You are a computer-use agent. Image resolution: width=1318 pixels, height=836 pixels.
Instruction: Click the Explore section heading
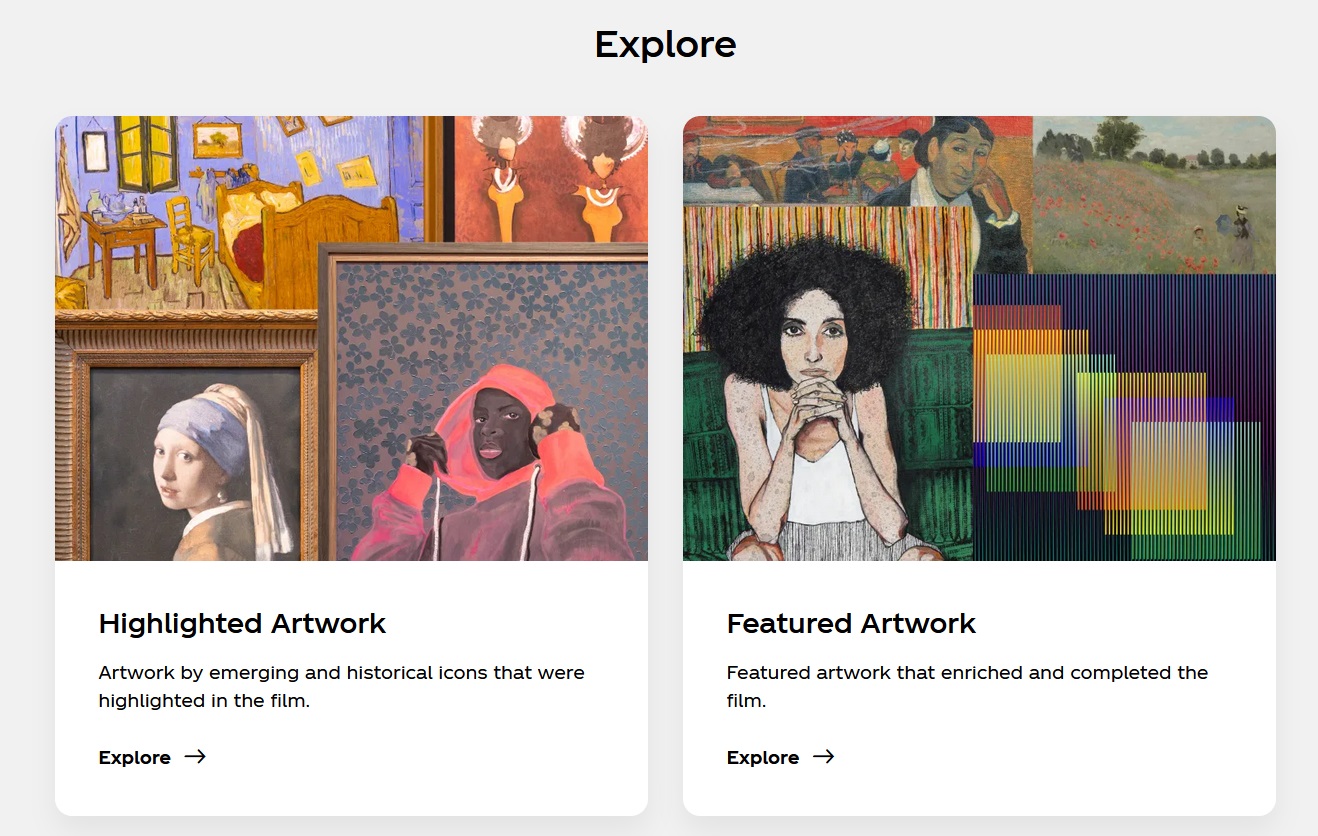(x=665, y=44)
